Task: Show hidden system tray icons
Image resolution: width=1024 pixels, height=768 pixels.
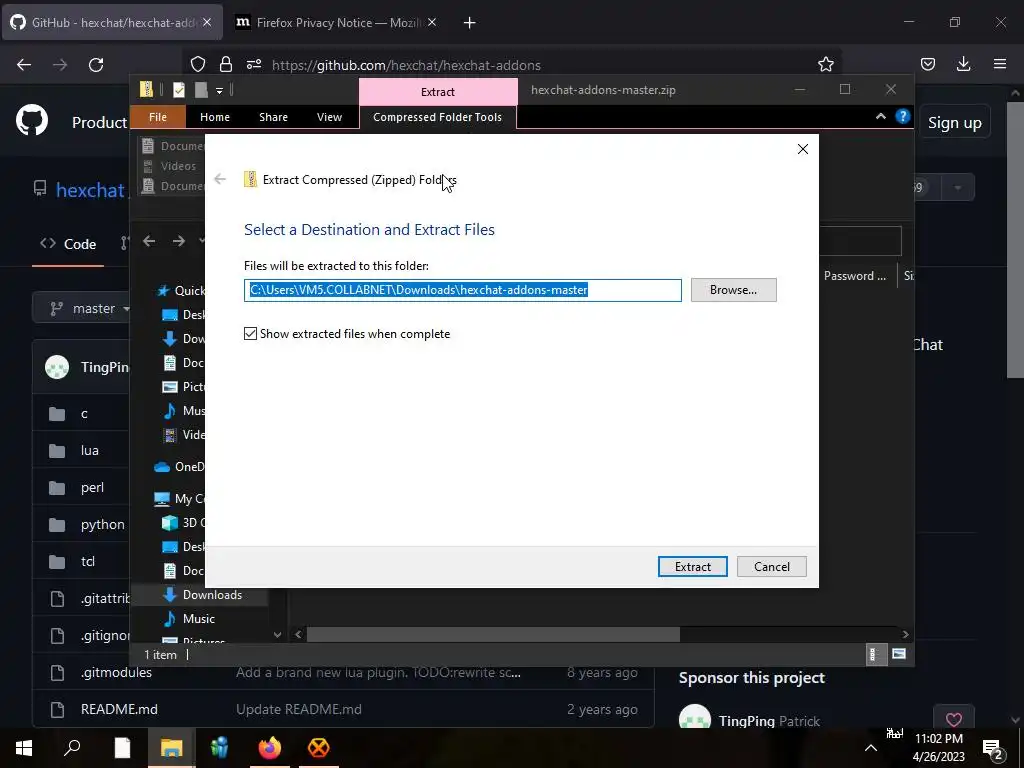Action: point(871,748)
